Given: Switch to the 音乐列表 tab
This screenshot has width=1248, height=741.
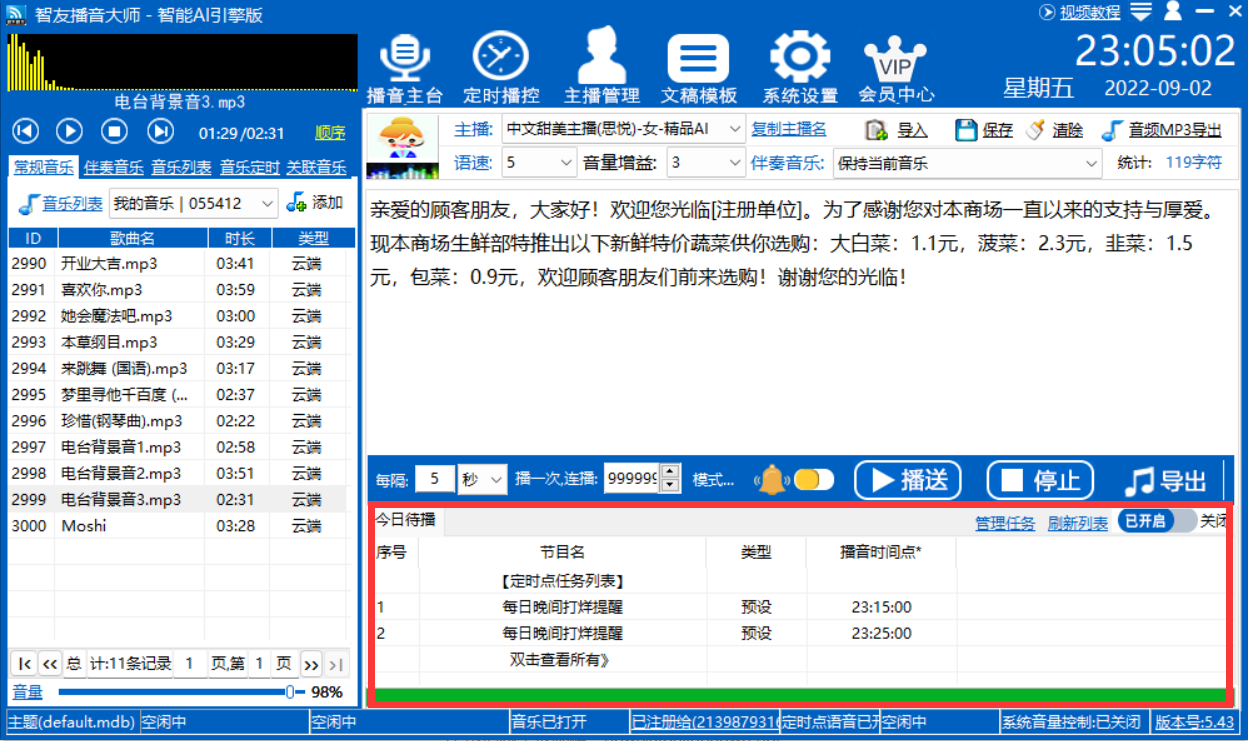Looking at the screenshot, I should point(181,167).
